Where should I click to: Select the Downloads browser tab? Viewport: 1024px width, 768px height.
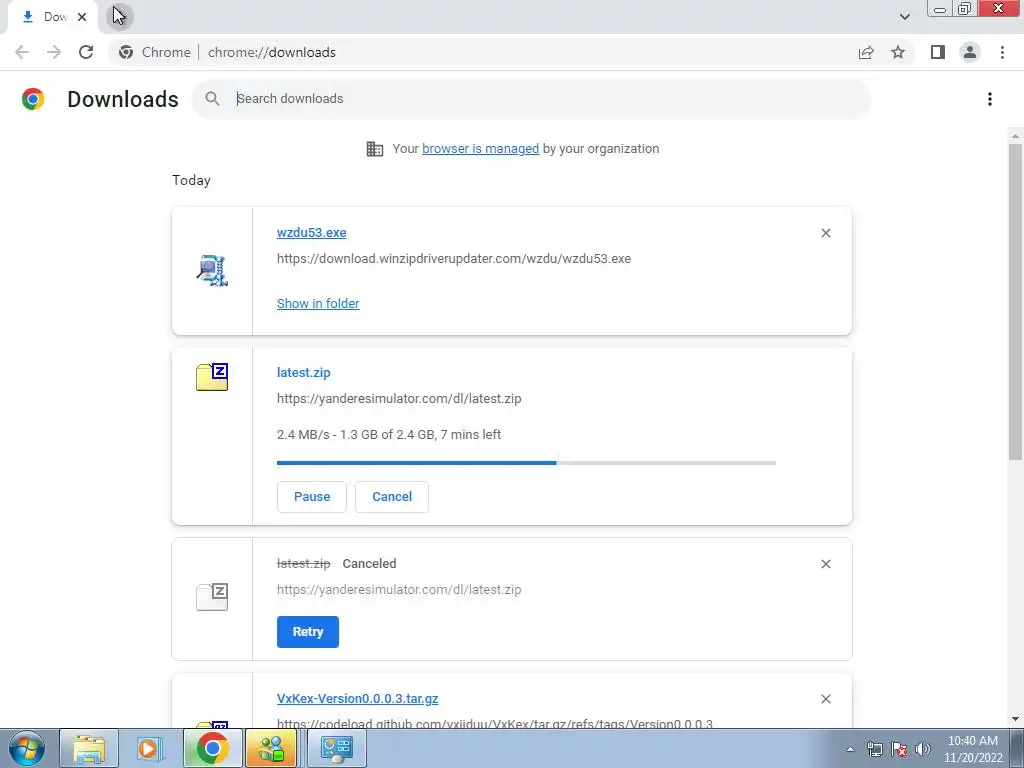[52, 18]
